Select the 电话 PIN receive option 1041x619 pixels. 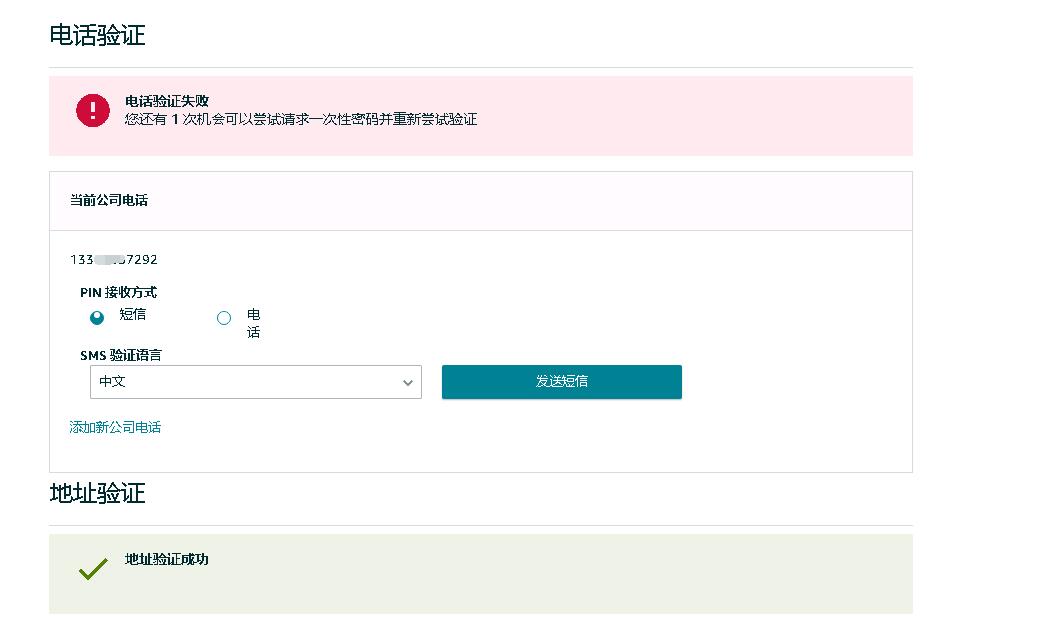point(224,318)
